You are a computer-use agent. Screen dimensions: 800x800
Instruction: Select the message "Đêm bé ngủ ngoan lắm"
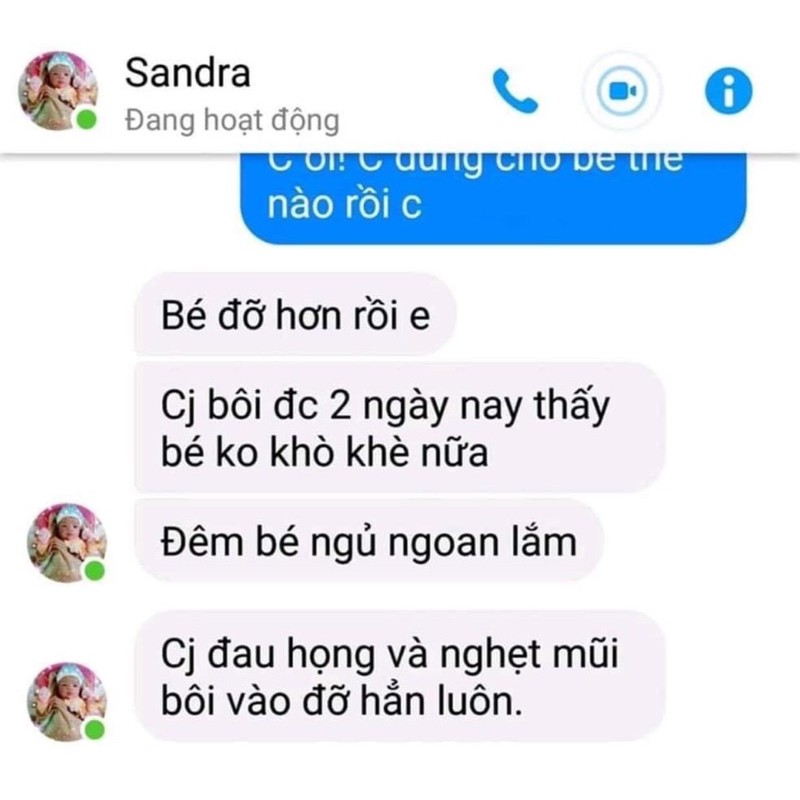click(369, 541)
